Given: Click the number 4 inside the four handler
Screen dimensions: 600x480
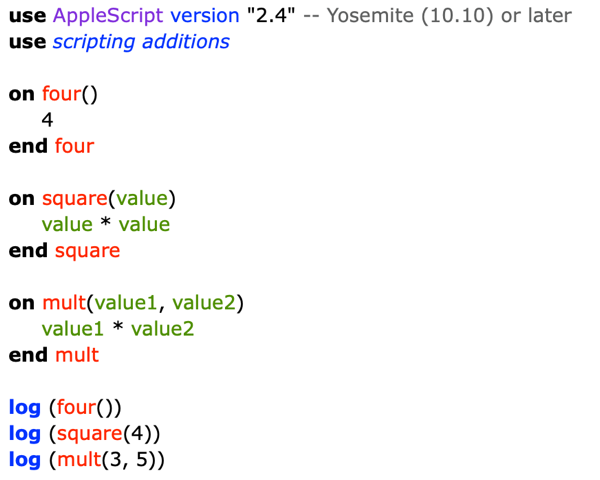Looking at the screenshot, I should (x=47, y=120).
